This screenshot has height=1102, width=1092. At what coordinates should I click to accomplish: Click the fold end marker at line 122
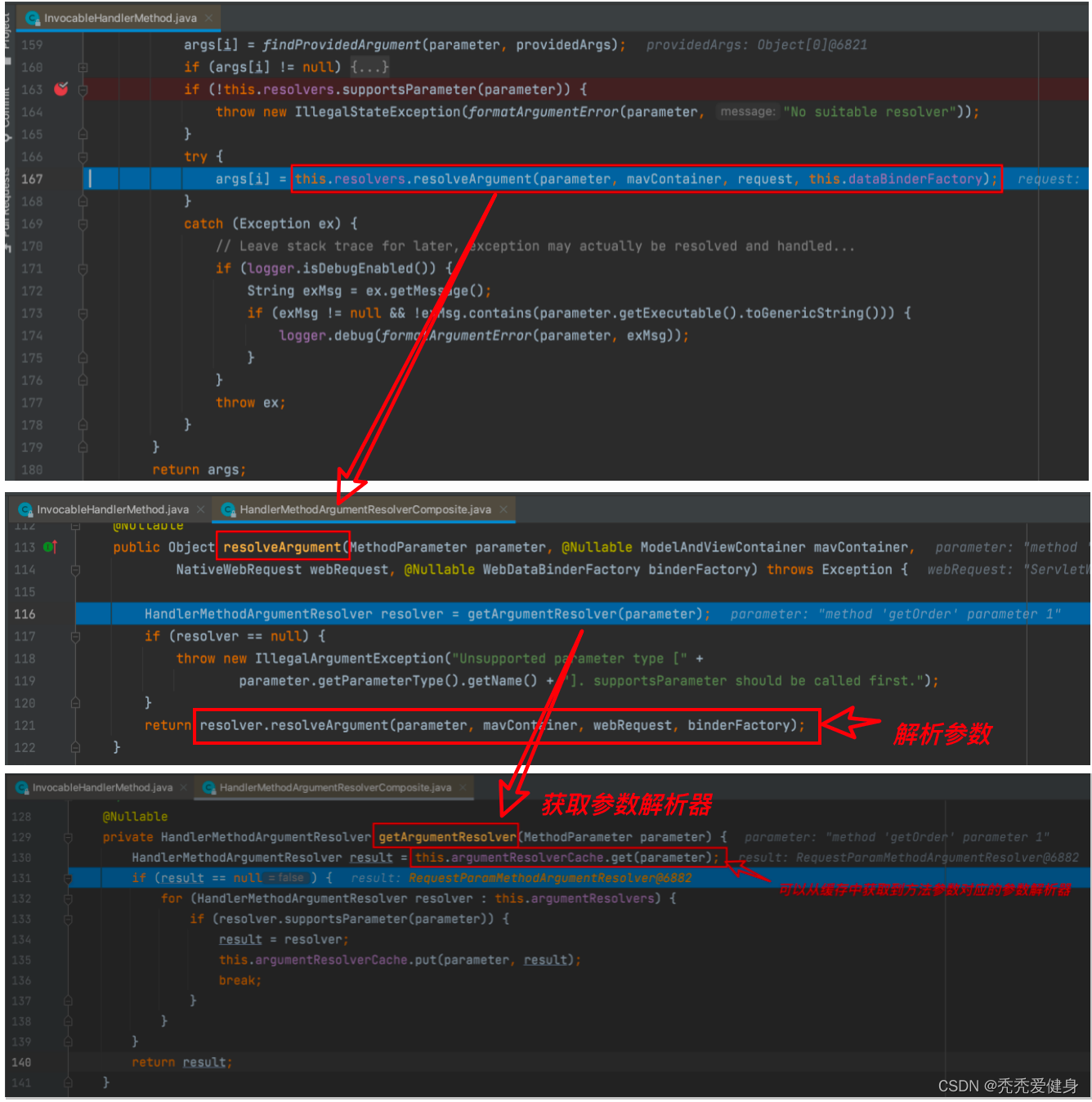point(75,747)
